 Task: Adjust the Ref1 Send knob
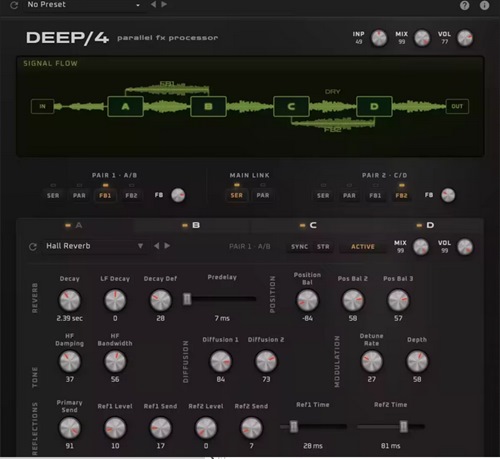pos(161,428)
